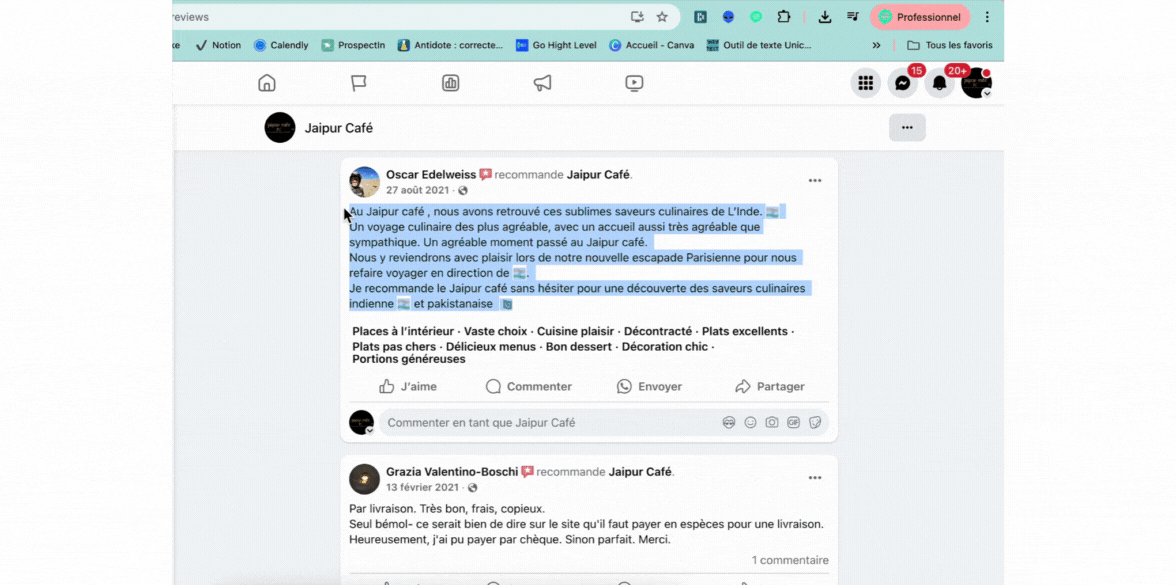The height and width of the screenshot is (585, 1176).
Task: Open the Antidote bookmark
Action: click(x=451, y=45)
